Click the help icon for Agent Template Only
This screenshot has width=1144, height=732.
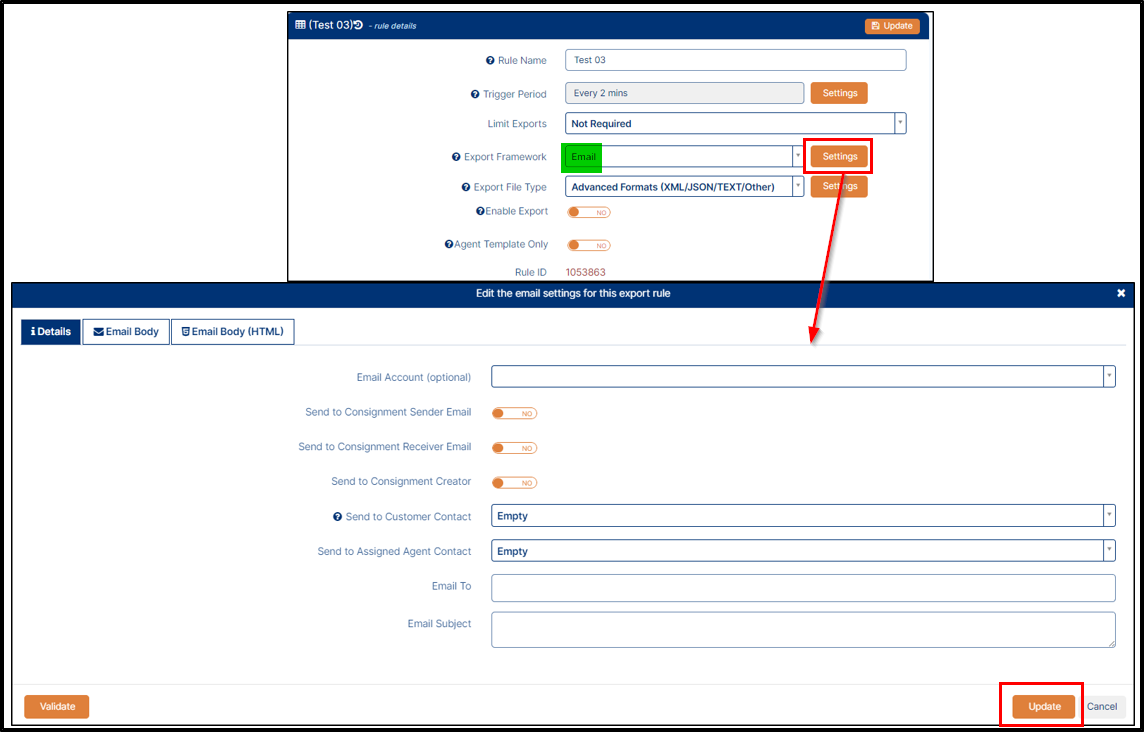click(449, 245)
